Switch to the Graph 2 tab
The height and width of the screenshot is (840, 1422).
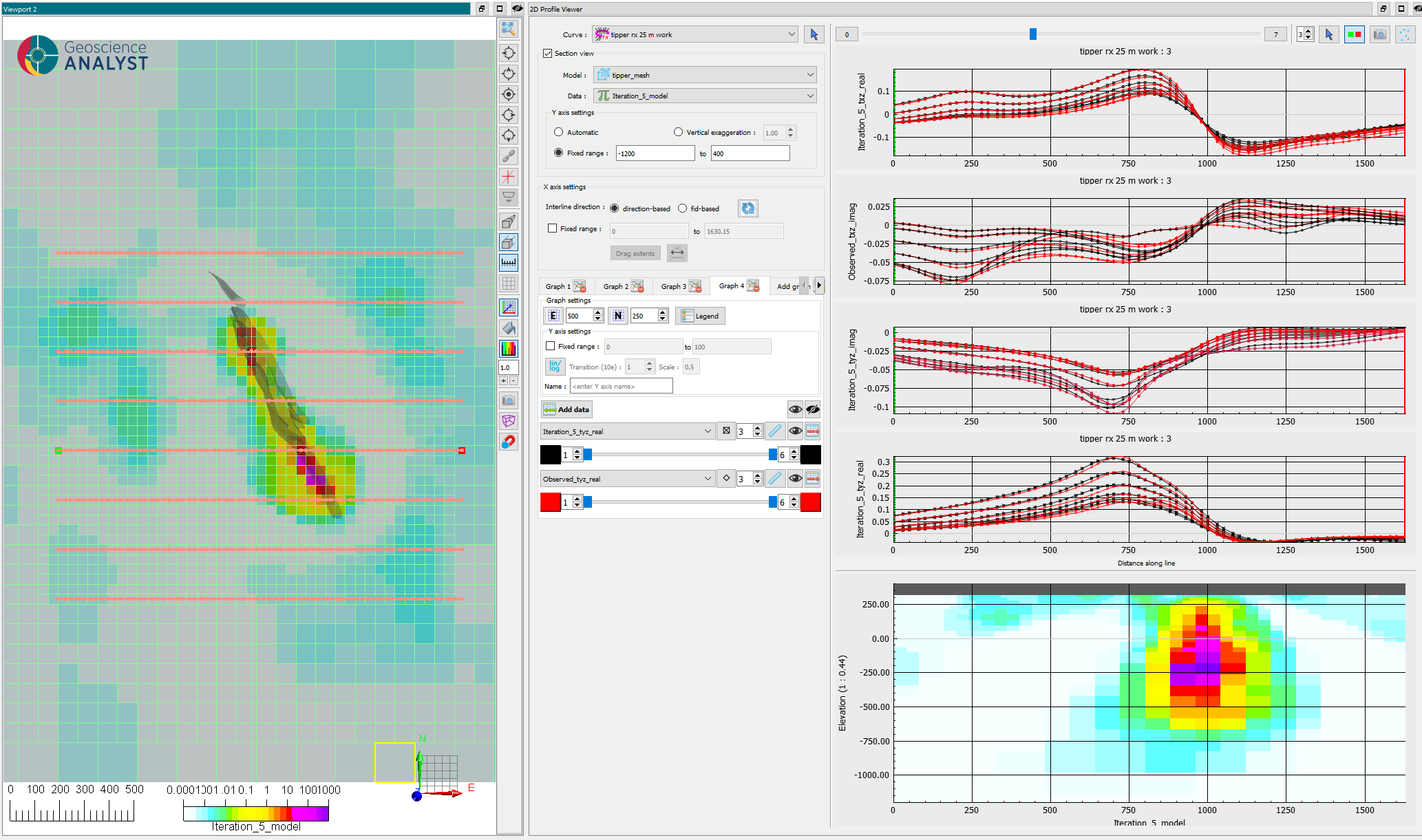pos(623,286)
